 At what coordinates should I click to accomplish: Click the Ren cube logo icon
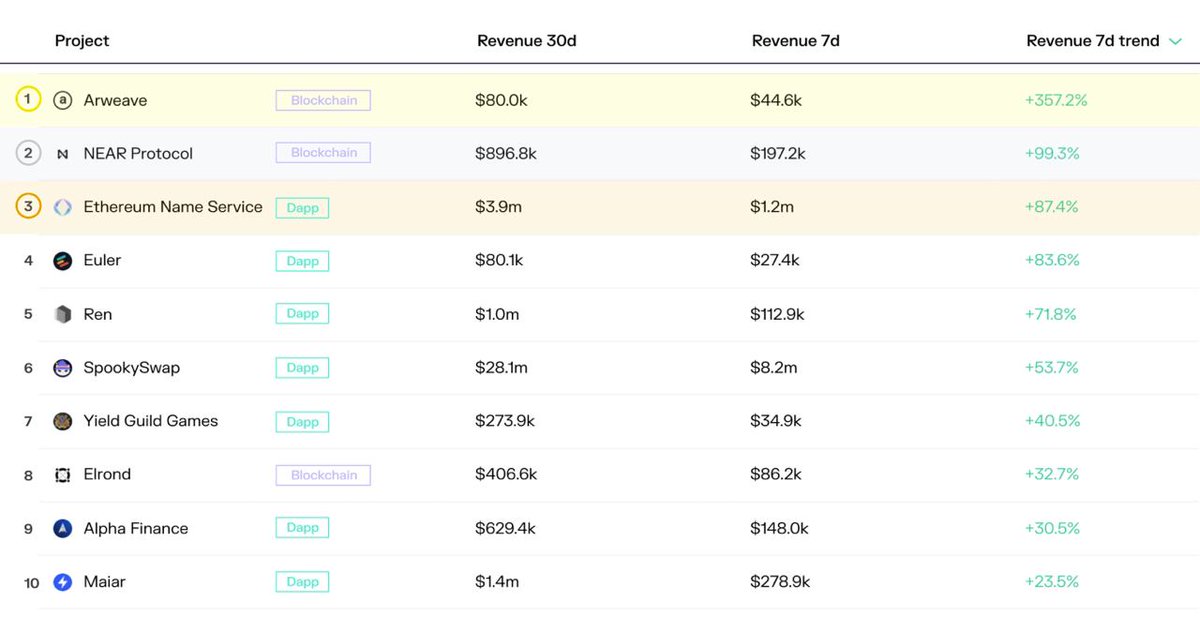click(63, 314)
